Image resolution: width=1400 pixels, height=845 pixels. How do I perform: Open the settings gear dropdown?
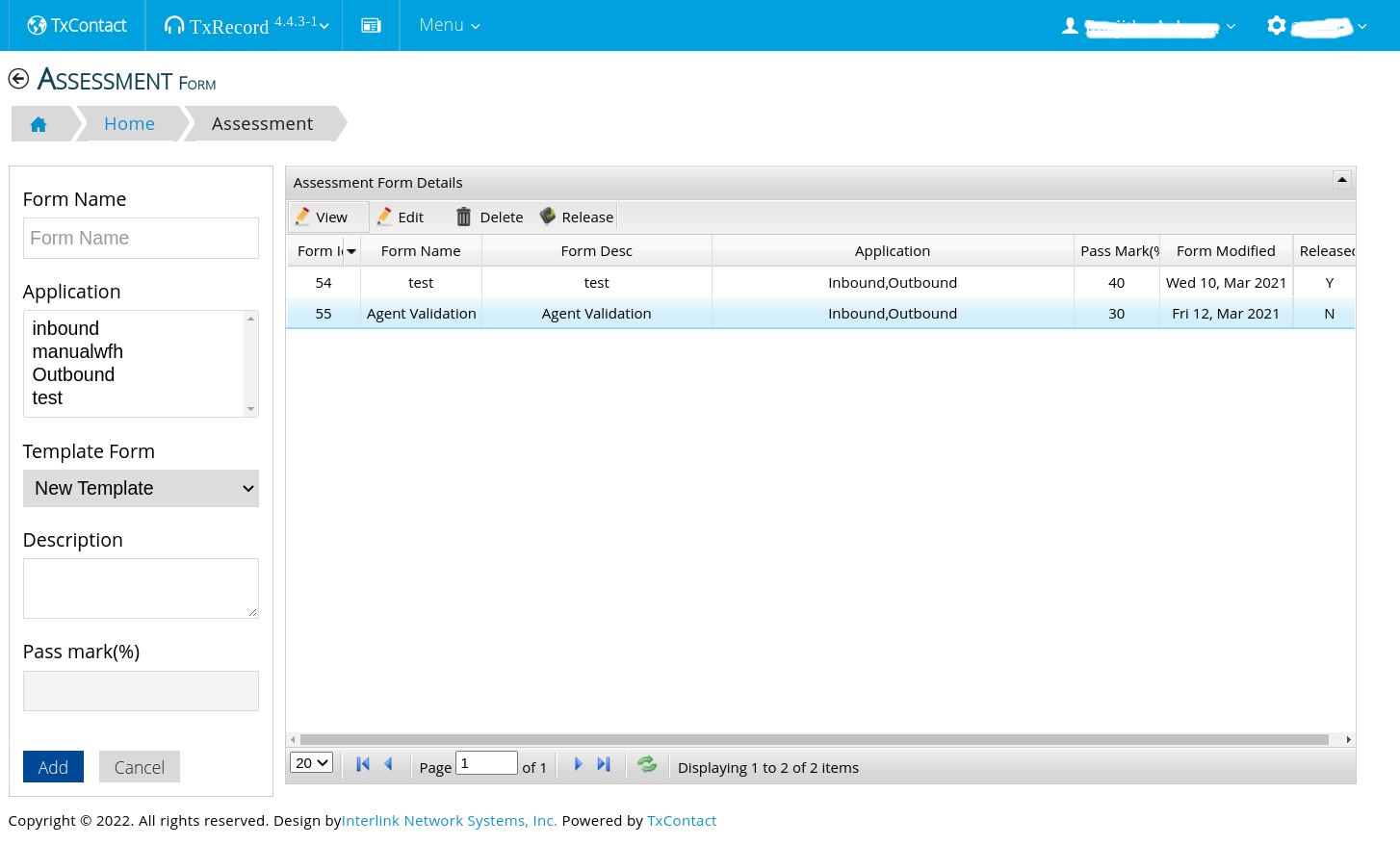[x=1316, y=26]
